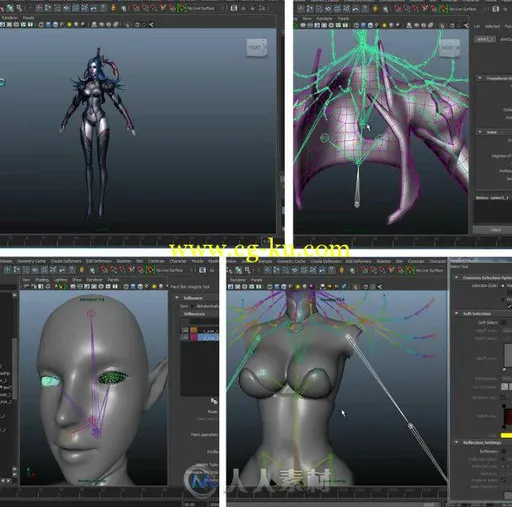The image size is (512, 507).
Task: Click the blue smooth-shade cube icon in the hair rig window
Action: pyautogui.click(x=364, y=25)
